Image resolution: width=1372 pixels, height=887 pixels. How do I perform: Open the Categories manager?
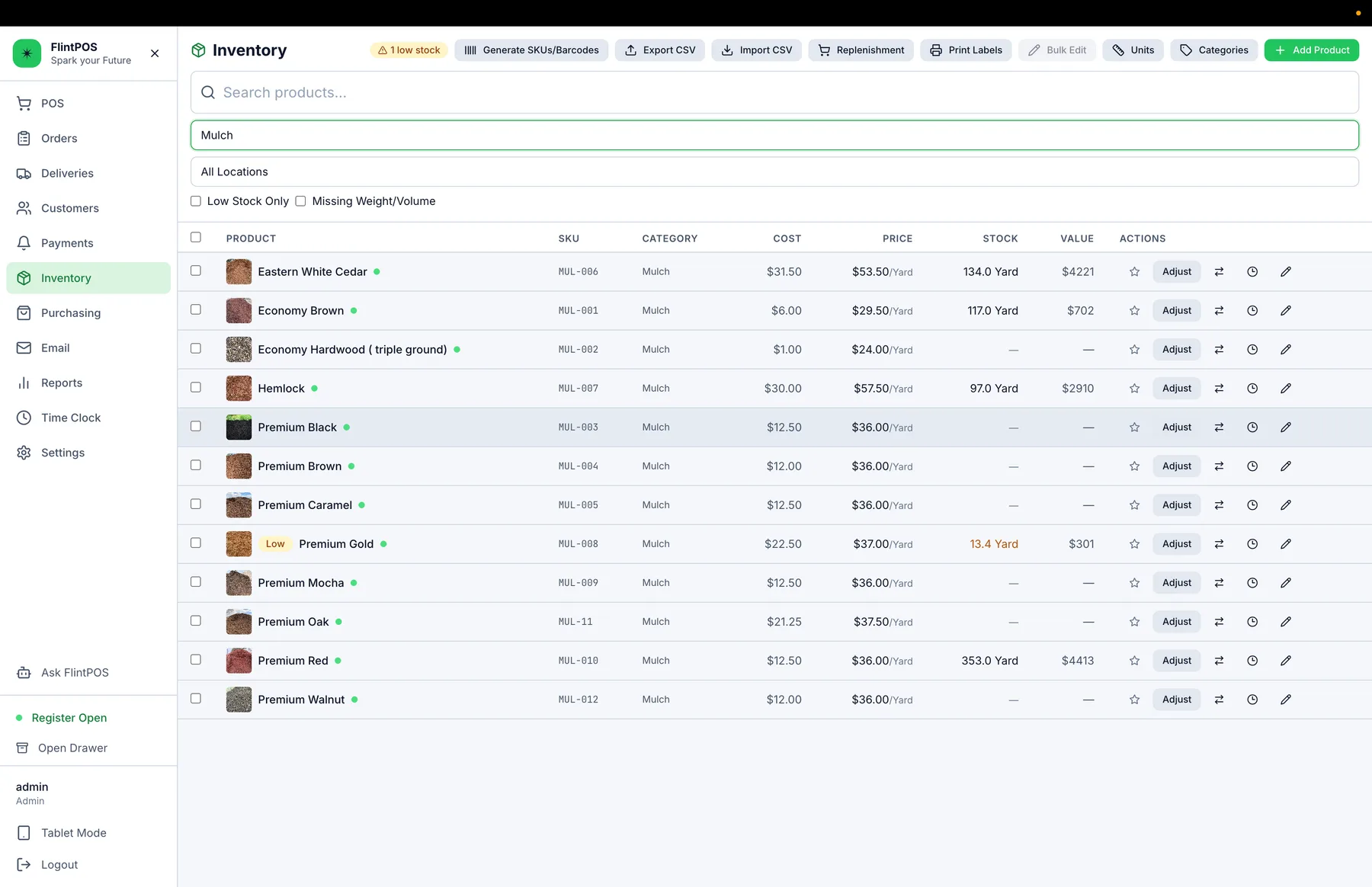point(1214,50)
